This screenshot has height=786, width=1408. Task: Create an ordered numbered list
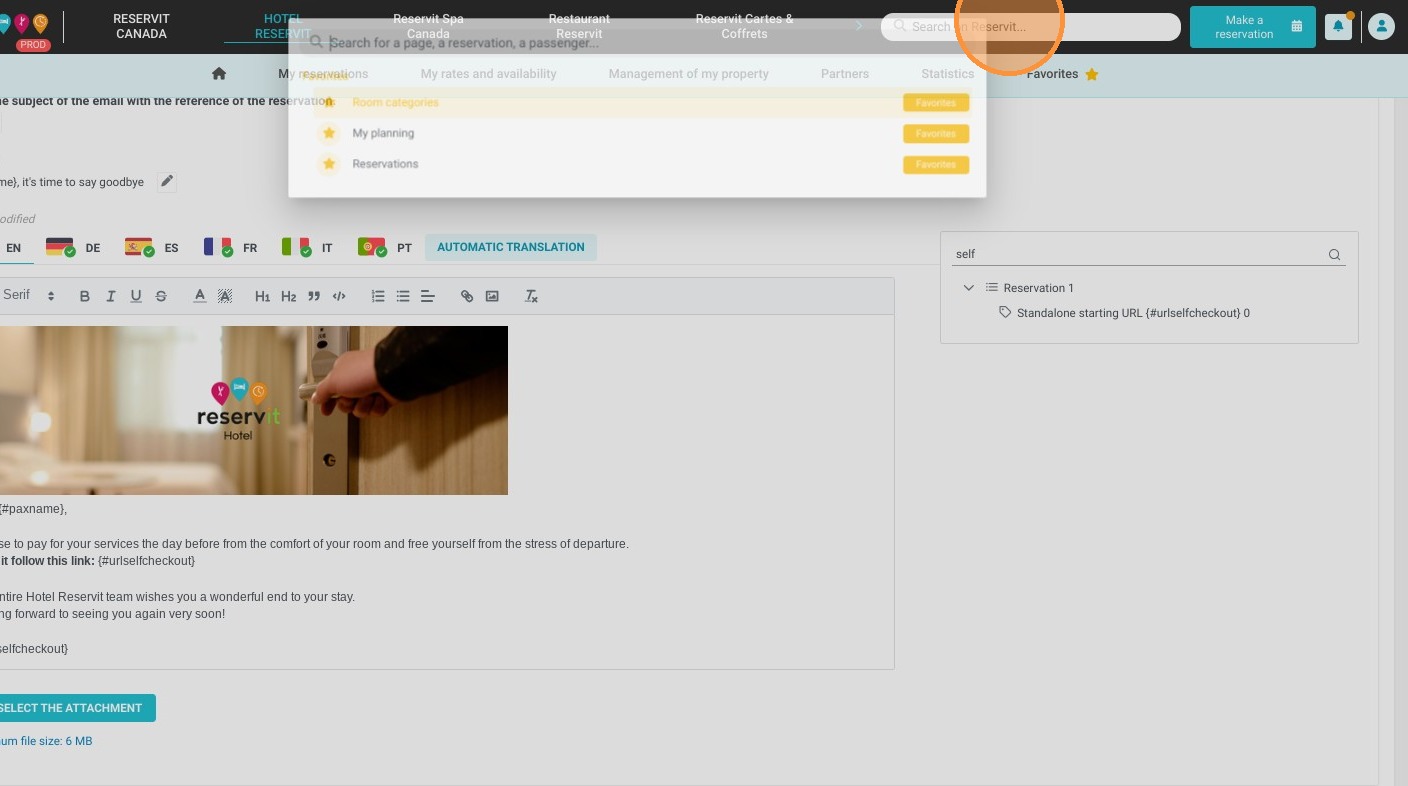[x=378, y=296]
